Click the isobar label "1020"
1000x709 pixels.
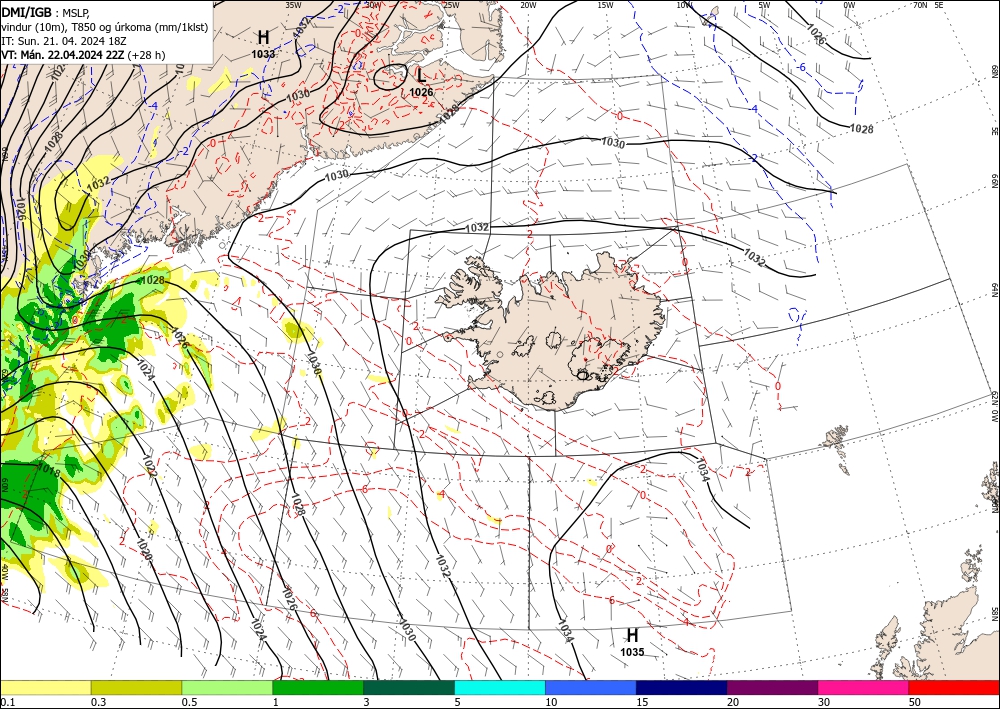tap(143, 550)
